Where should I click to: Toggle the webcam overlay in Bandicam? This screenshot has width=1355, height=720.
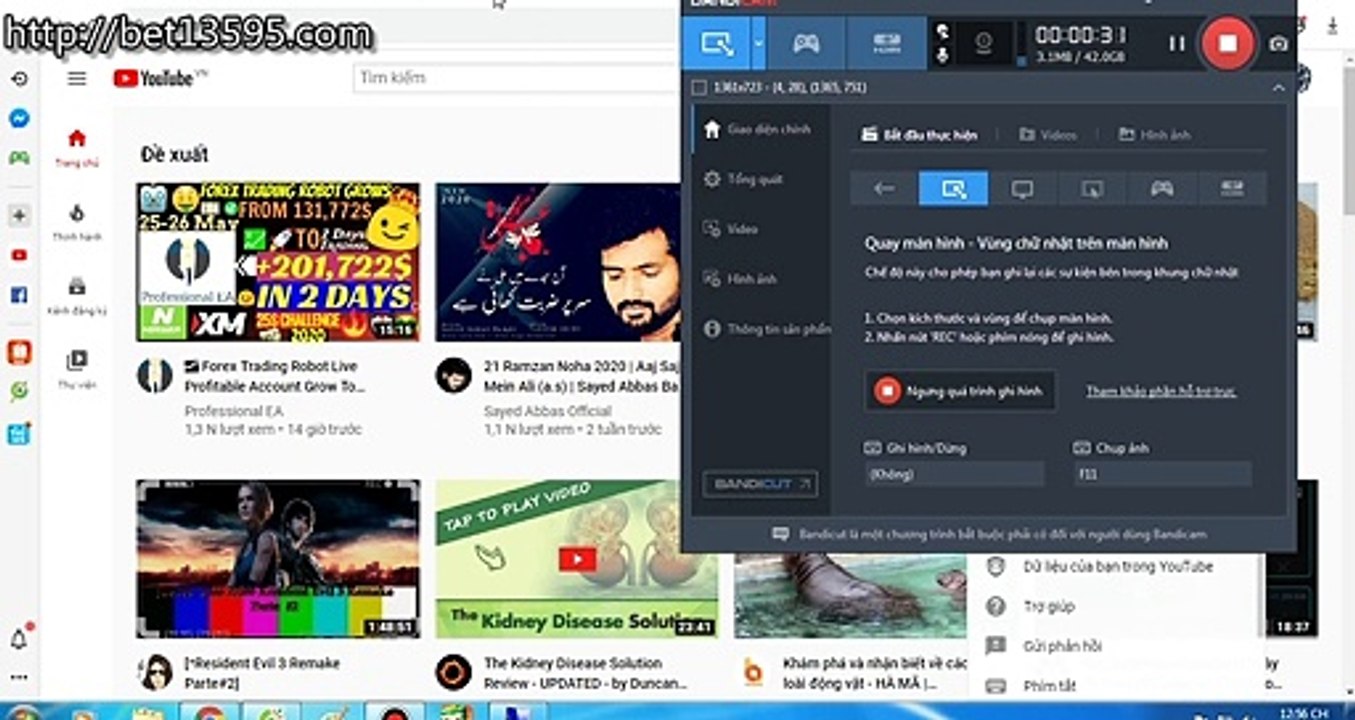pos(983,43)
